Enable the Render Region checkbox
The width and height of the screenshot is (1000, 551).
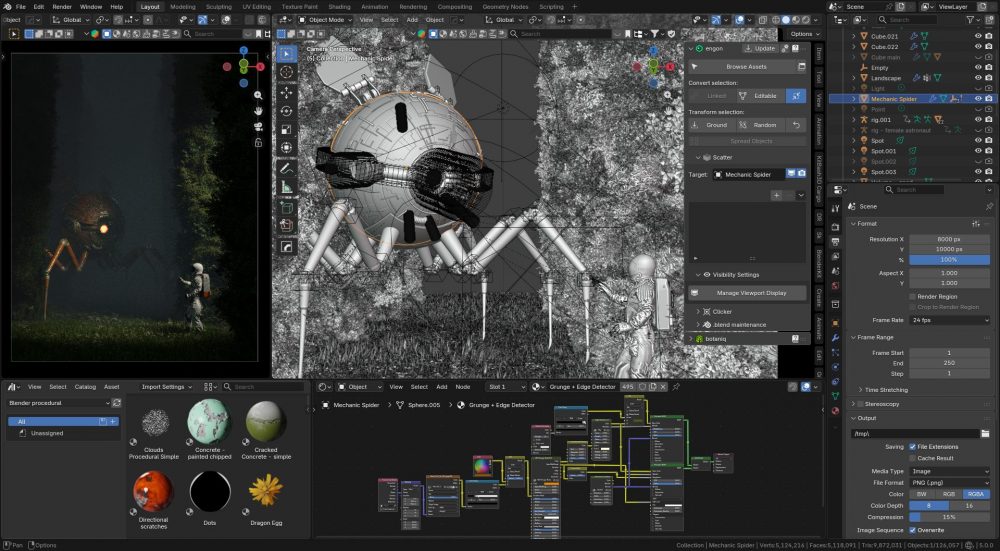912,297
